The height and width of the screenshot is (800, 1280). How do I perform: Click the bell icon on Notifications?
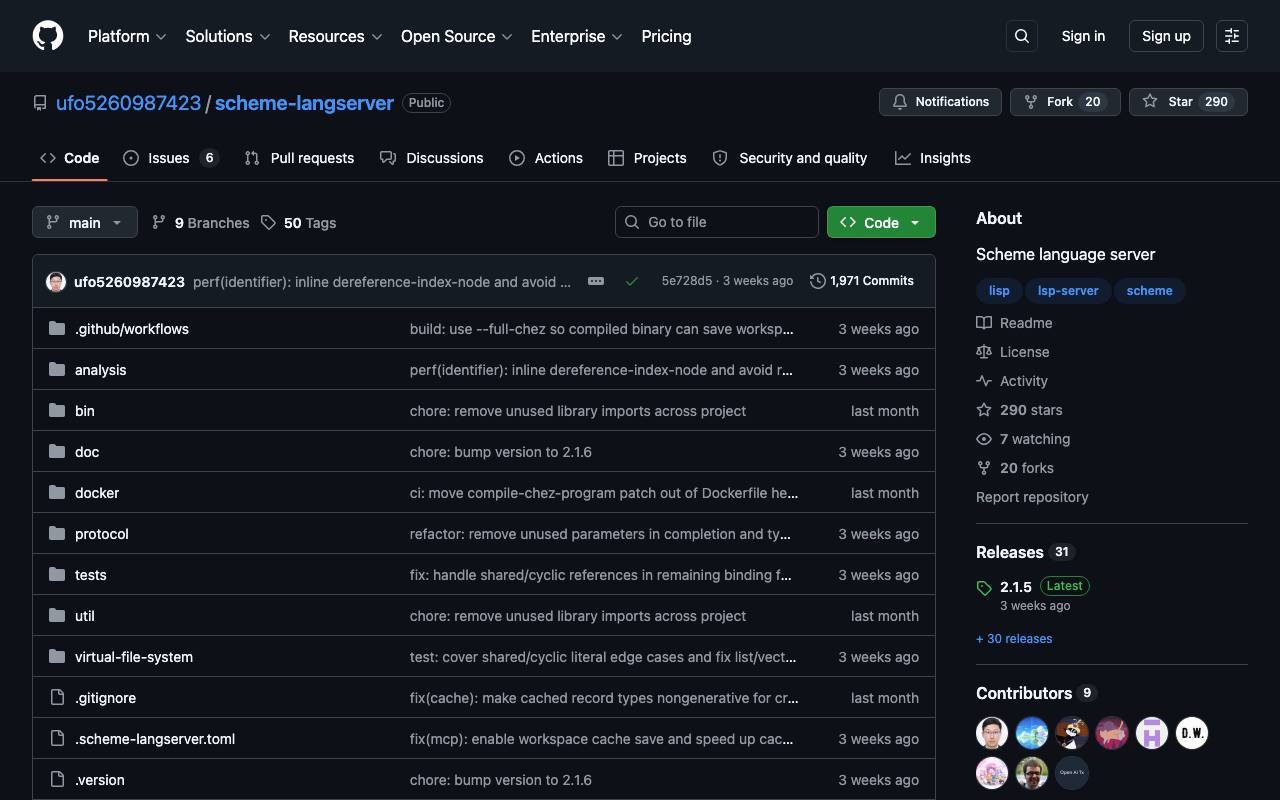coord(900,102)
